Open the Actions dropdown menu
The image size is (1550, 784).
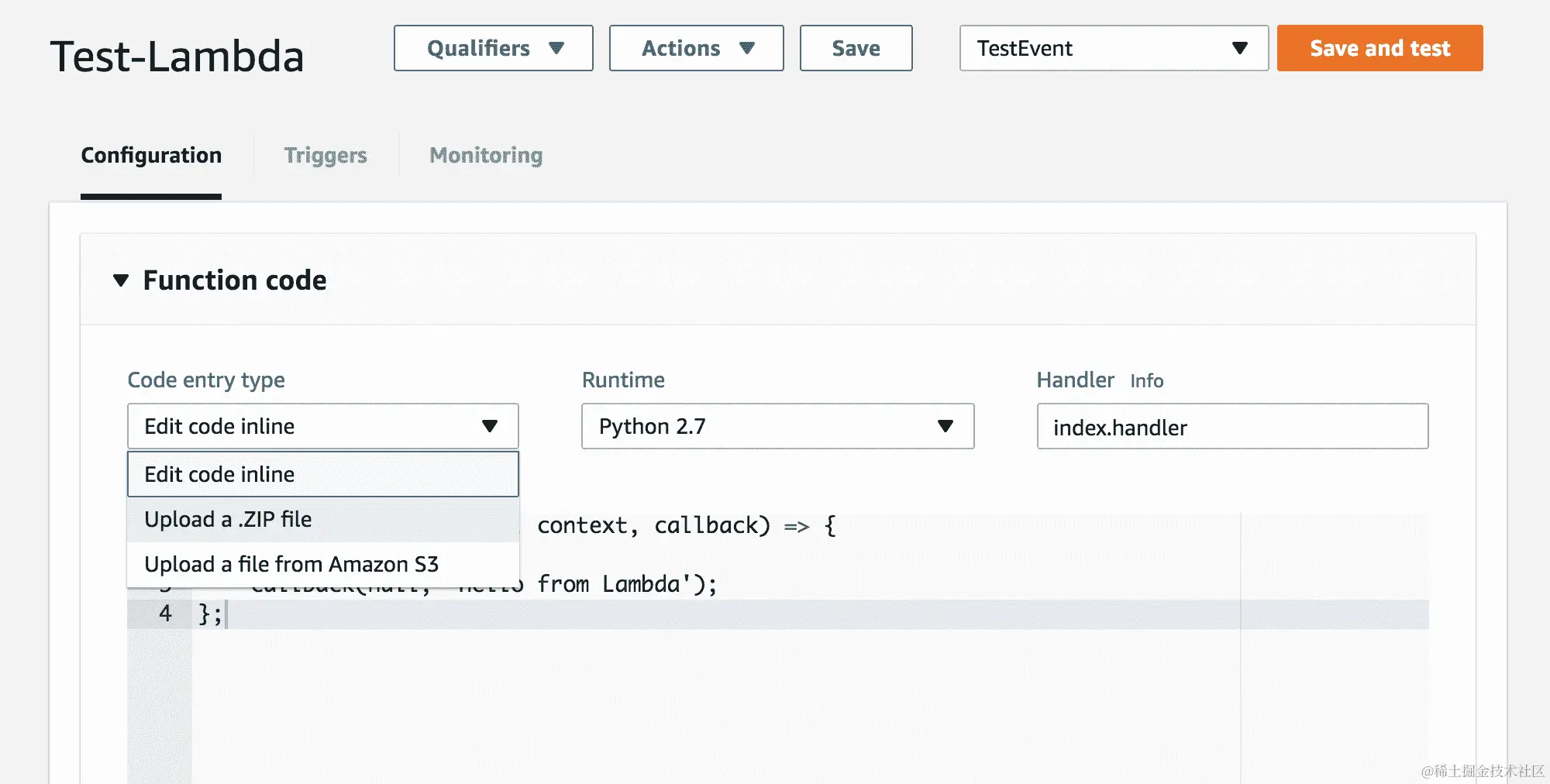pos(696,48)
